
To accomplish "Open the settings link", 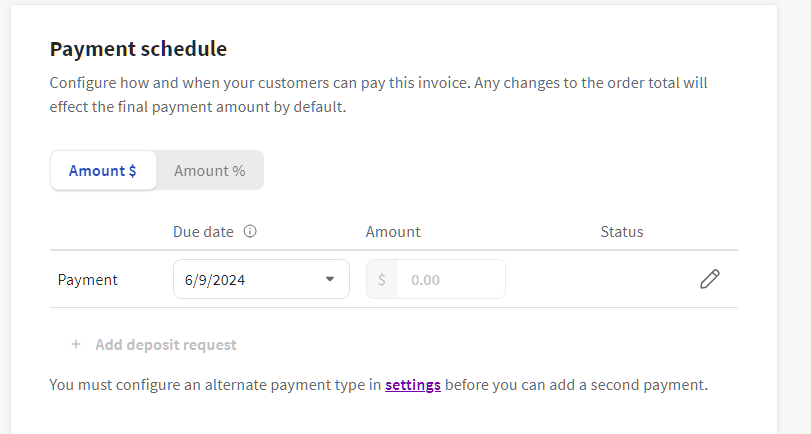I will [413, 384].
